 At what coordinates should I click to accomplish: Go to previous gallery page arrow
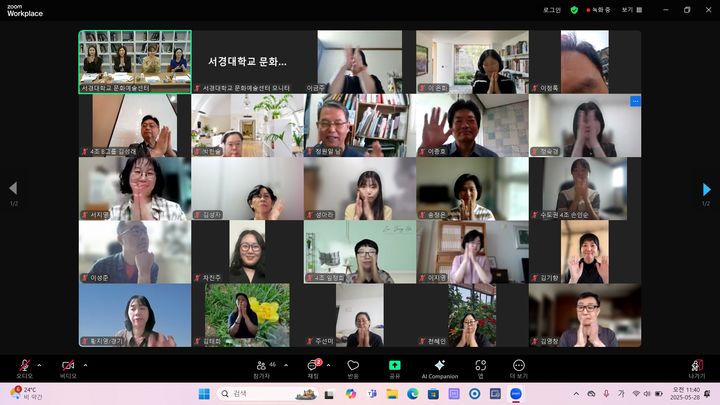click(x=13, y=188)
